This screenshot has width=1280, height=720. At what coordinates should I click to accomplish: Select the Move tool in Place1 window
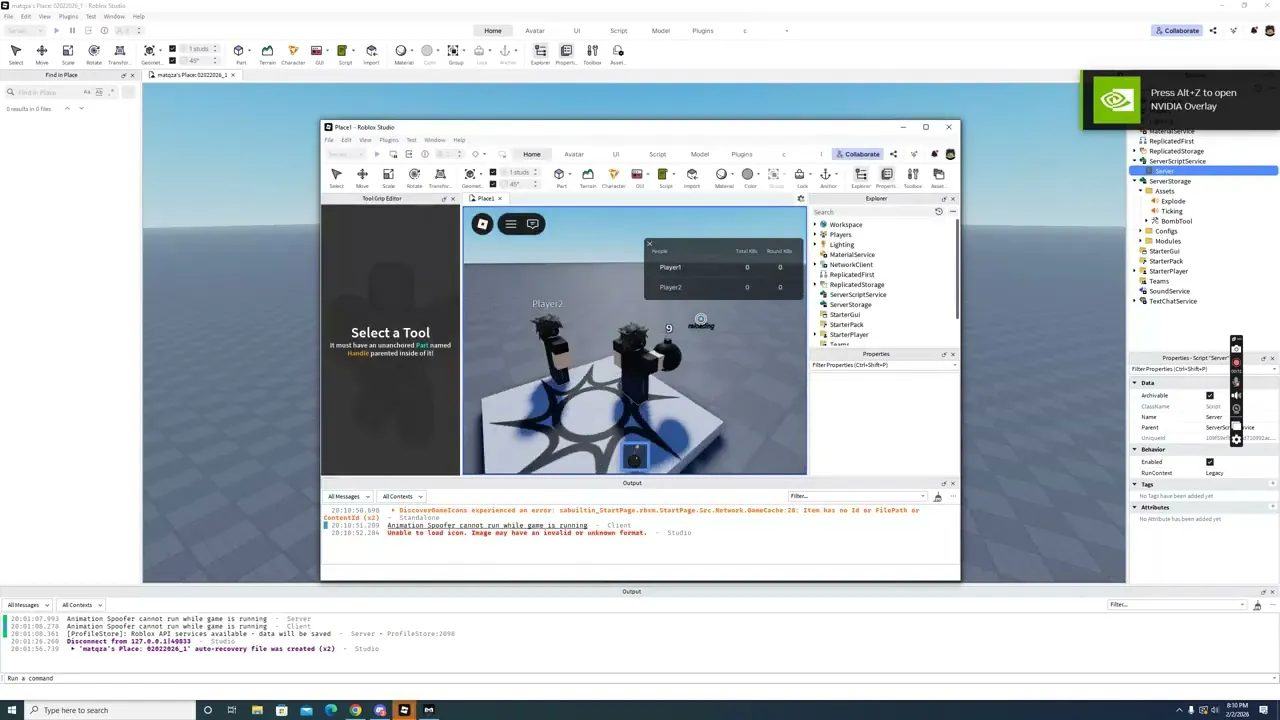[x=362, y=177]
